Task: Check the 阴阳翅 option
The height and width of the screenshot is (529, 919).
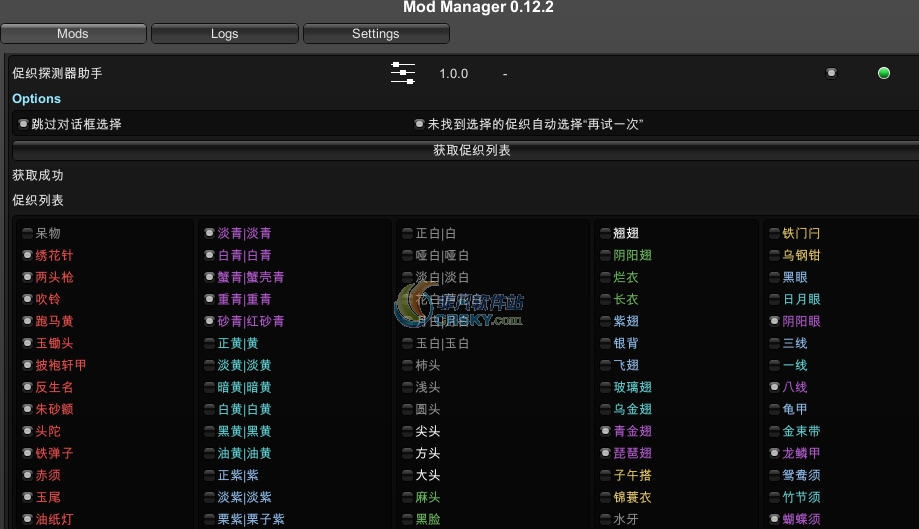Action: (x=605, y=255)
